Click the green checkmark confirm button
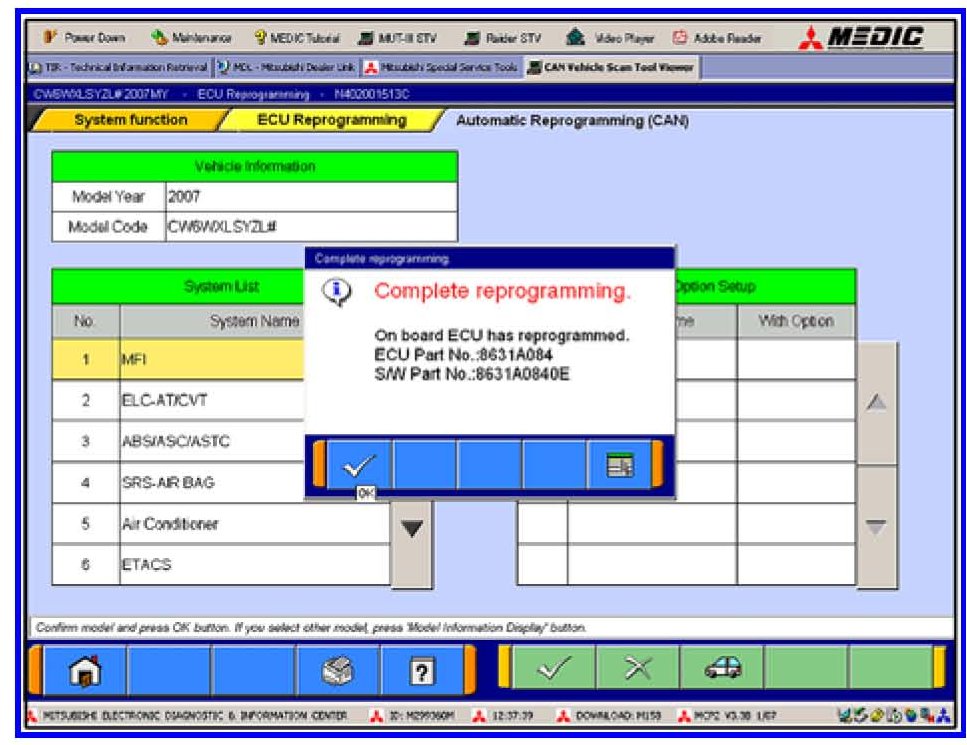967x745 pixels. tap(553, 668)
